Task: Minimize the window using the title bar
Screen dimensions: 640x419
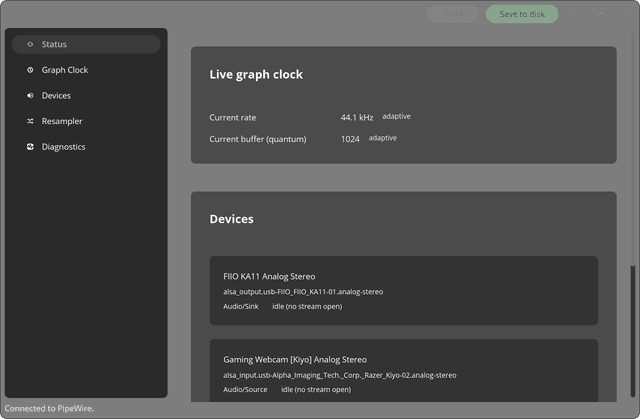Action: [x=575, y=14]
